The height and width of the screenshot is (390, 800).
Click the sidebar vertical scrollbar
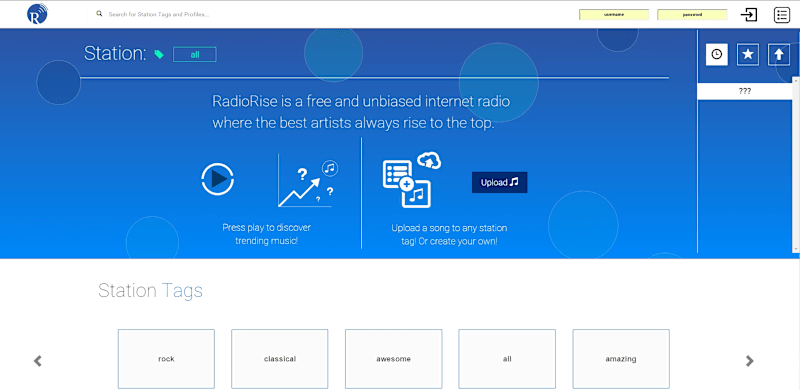point(796,164)
